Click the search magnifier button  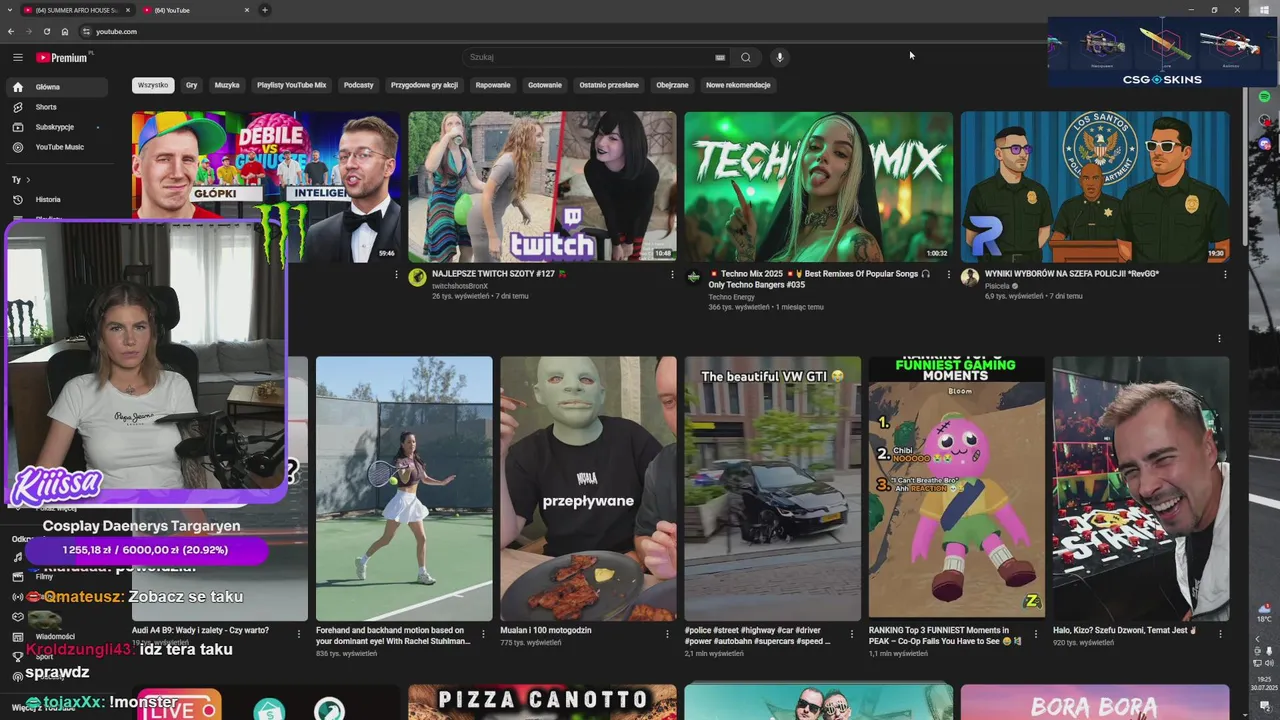[745, 57]
